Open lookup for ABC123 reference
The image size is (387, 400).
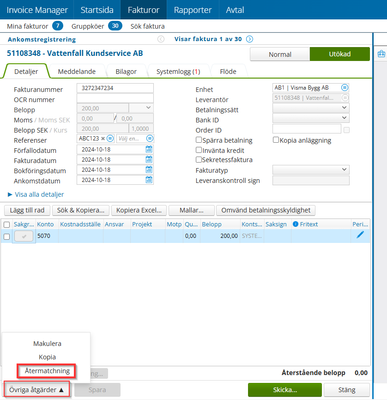coord(110,138)
